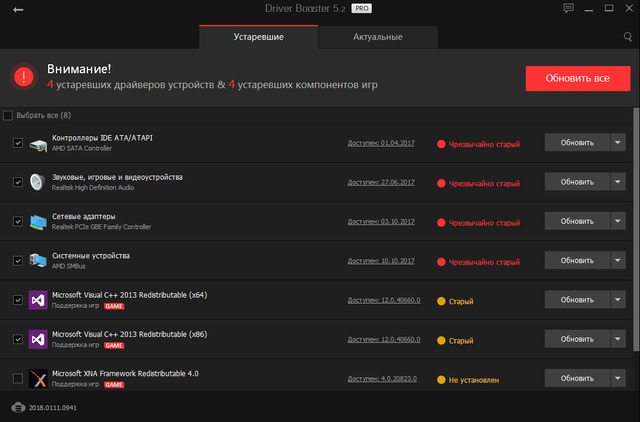Image resolution: width=640 pixels, height=422 pixels.
Task: Expand update options for Visual C++ x86
Action: [x=618, y=339]
